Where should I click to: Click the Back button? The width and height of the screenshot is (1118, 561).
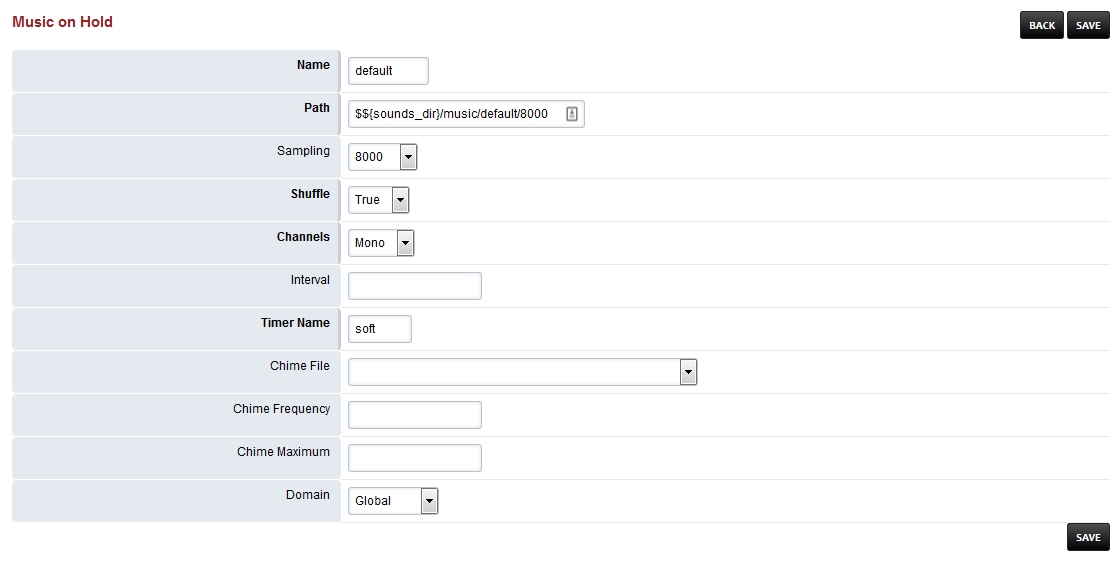[x=1041, y=26]
